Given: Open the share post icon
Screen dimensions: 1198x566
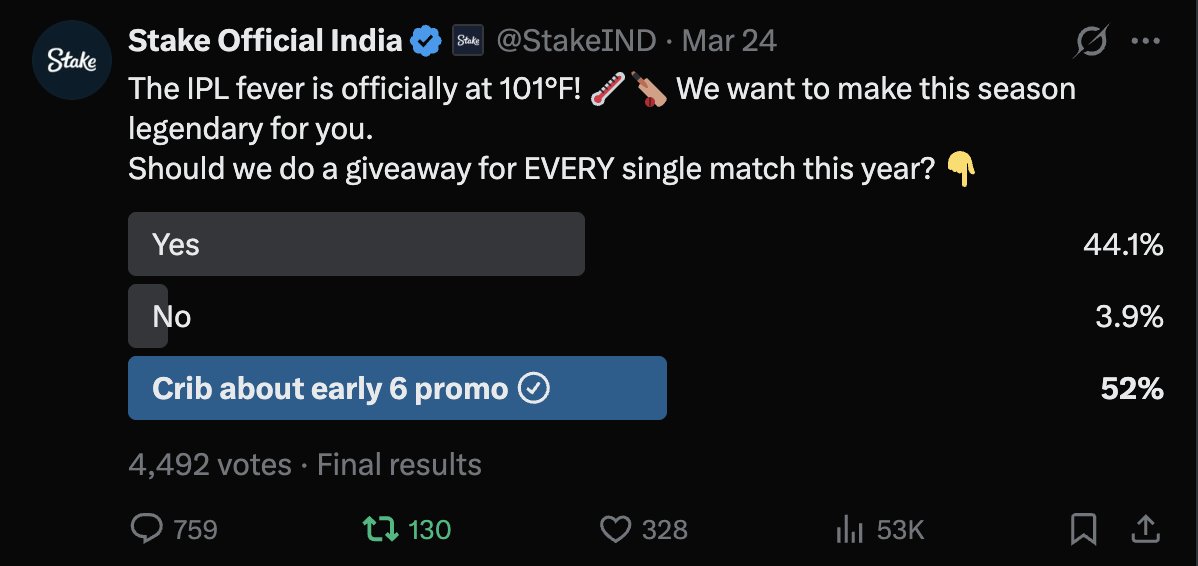Looking at the screenshot, I should coord(1146,529).
